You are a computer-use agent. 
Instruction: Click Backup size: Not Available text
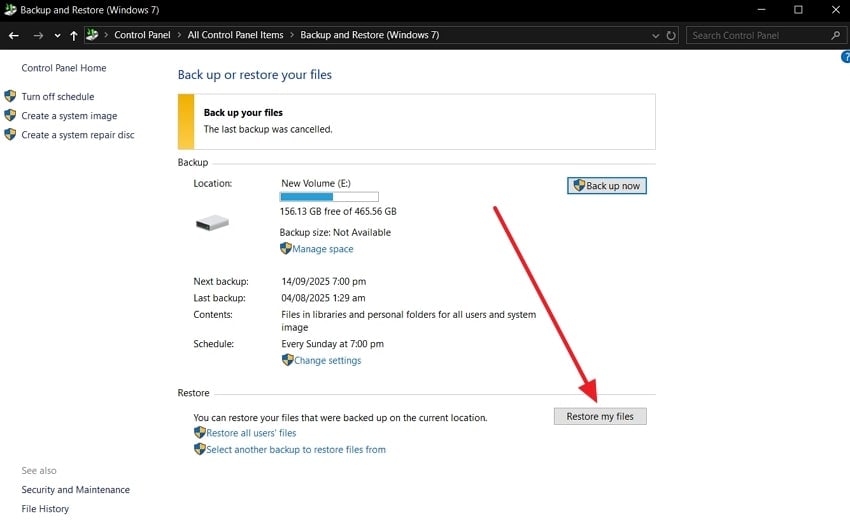(x=335, y=232)
